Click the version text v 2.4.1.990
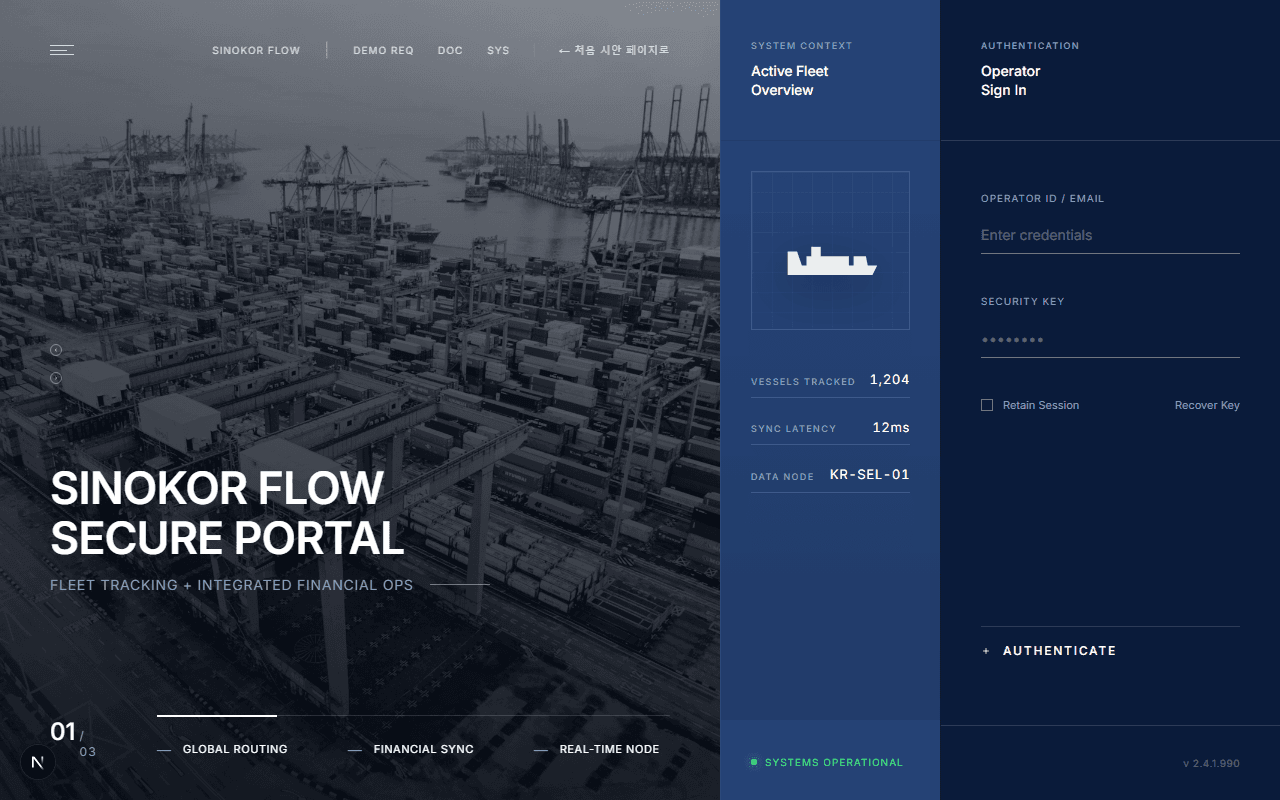1280x800 pixels. click(1211, 763)
